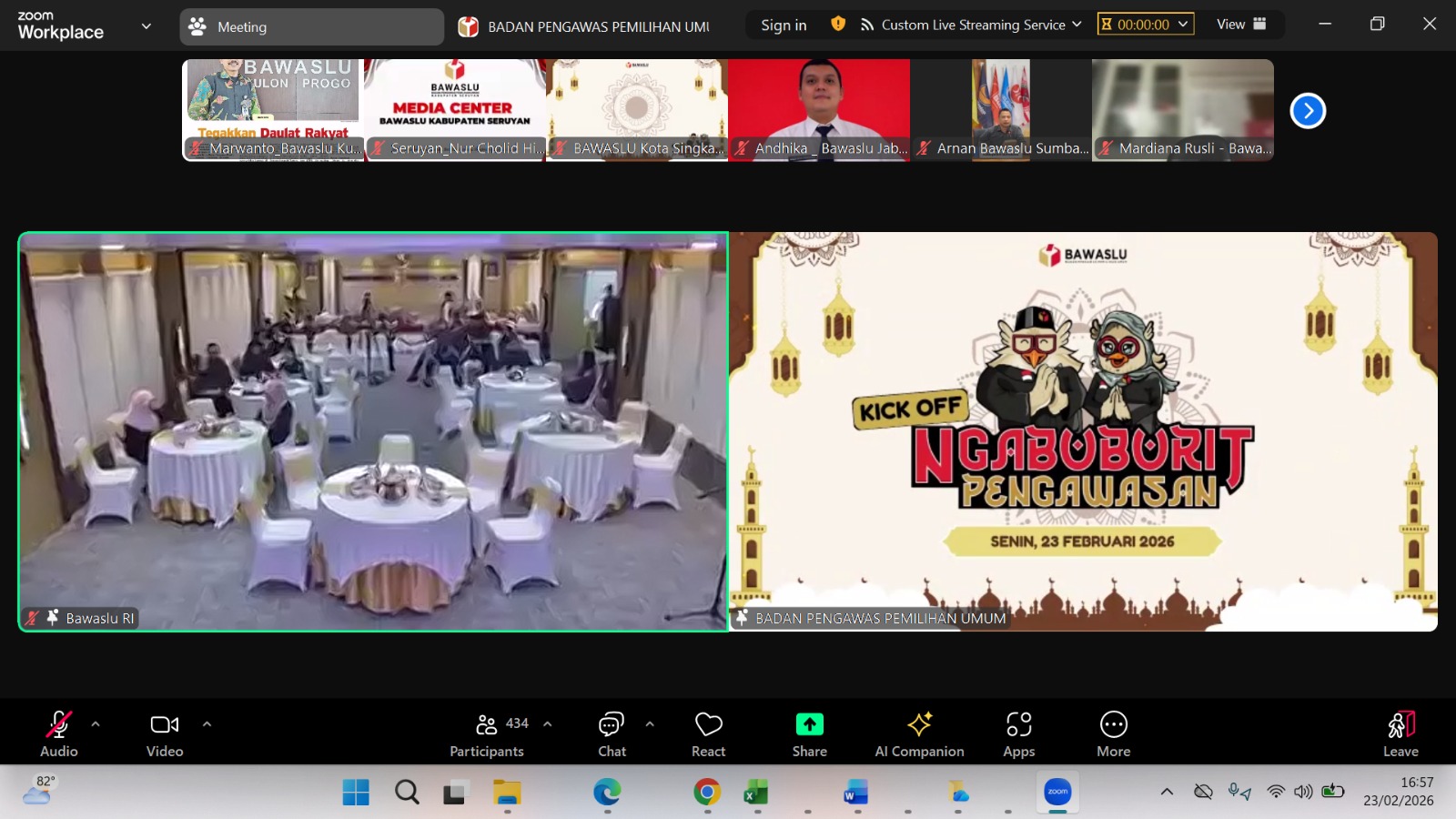Show next participants with the blue arrow
Screen dimensions: 1456x819
tap(1308, 111)
